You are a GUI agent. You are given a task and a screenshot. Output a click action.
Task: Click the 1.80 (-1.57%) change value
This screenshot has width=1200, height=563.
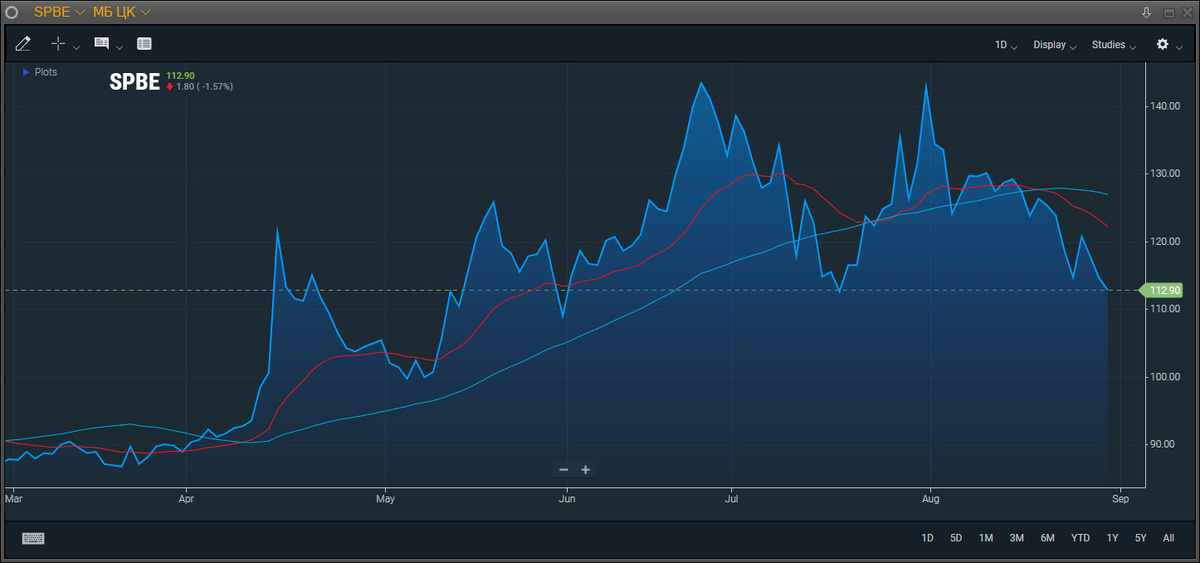206,87
